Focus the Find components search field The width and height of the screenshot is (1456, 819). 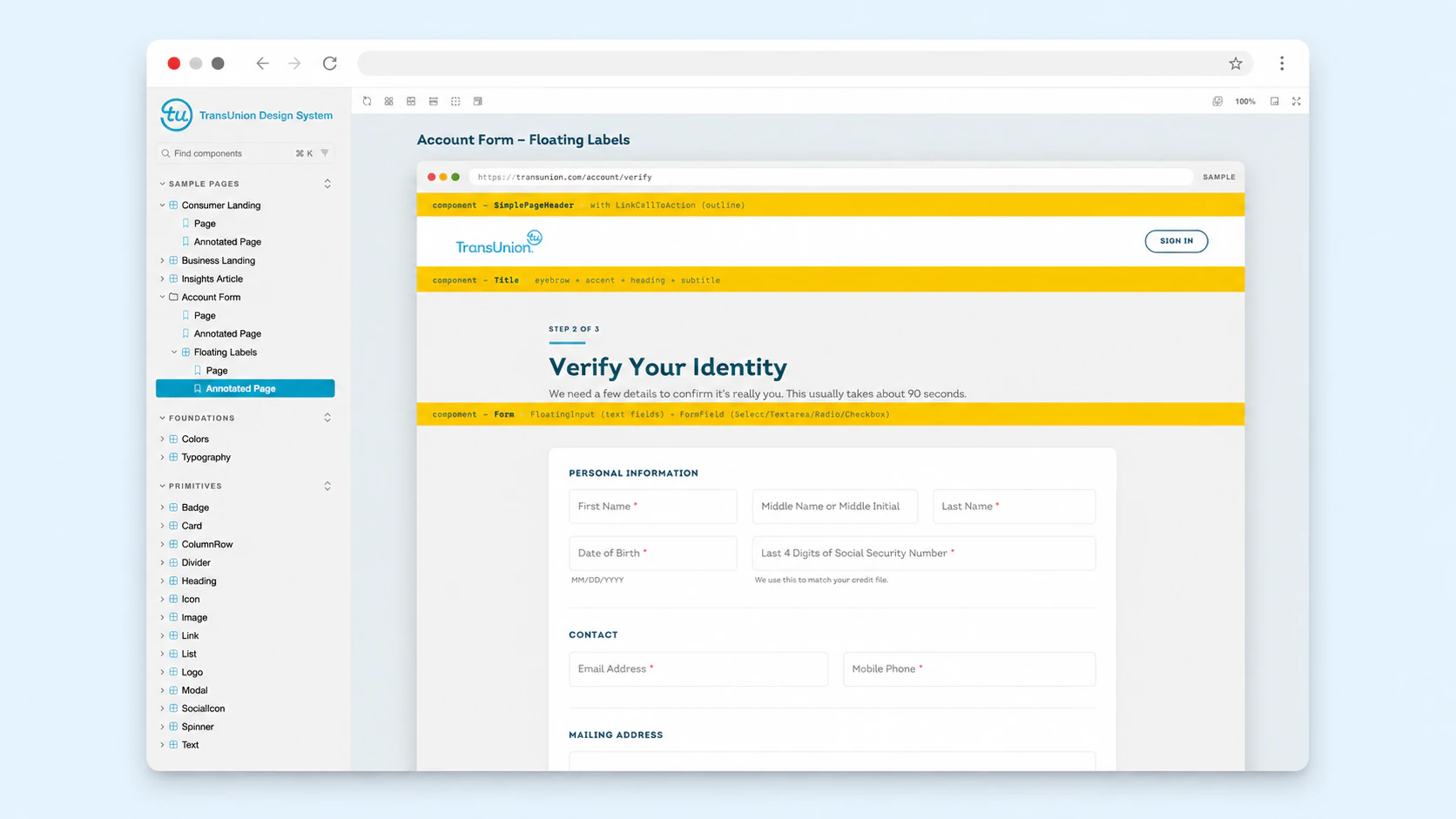pyautogui.click(x=246, y=153)
